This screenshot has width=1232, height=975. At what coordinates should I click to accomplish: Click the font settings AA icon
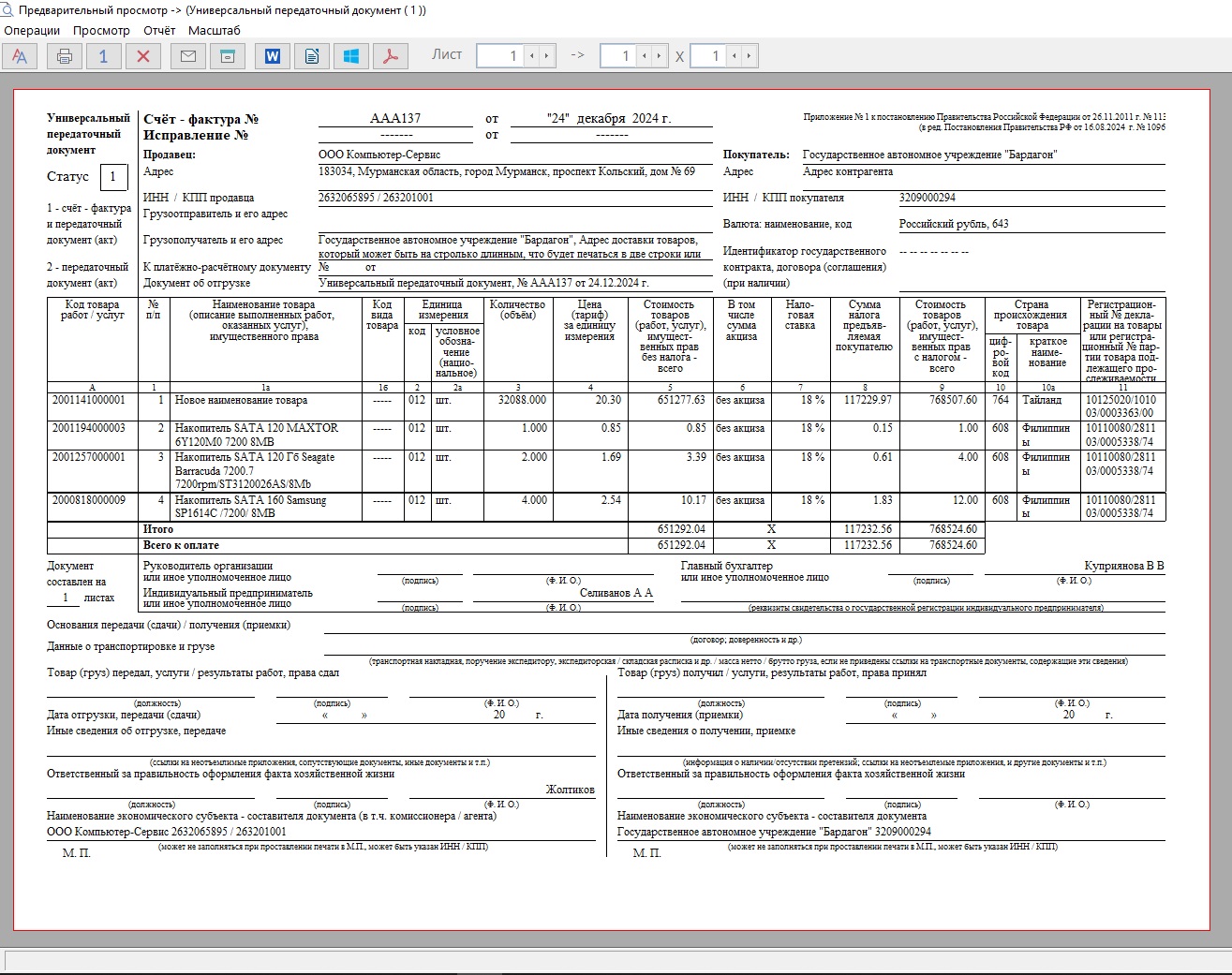point(20,56)
